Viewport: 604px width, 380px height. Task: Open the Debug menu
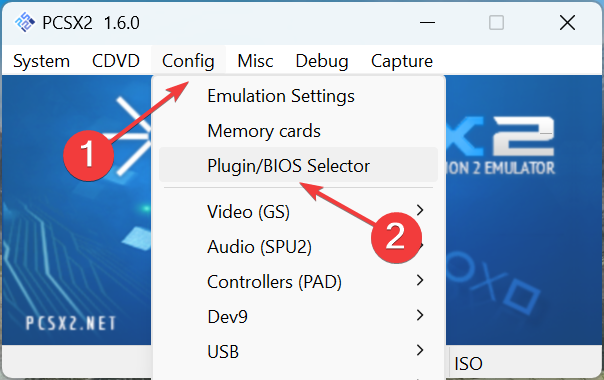322,61
